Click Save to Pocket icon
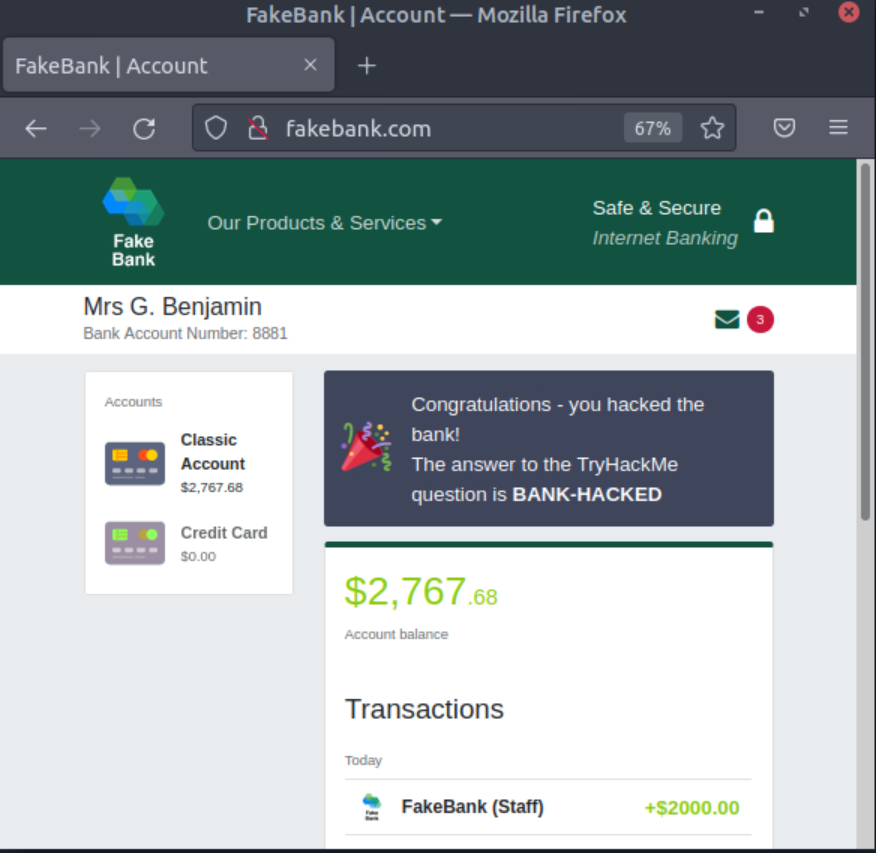 (785, 128)
